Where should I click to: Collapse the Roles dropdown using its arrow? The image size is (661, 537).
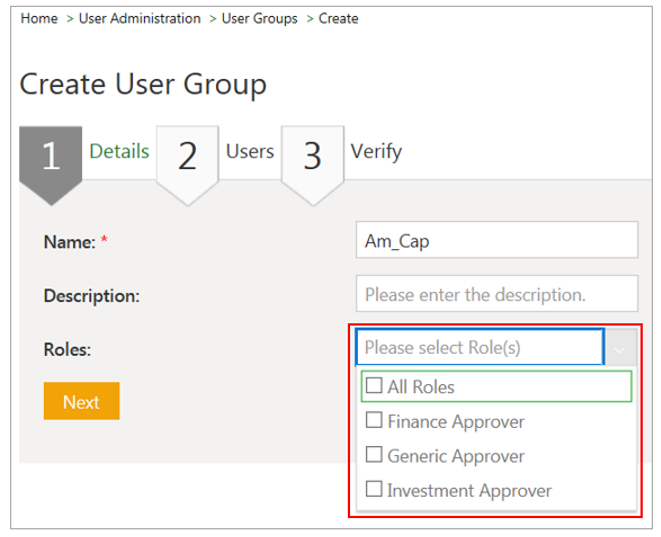[x=621, y=348]
